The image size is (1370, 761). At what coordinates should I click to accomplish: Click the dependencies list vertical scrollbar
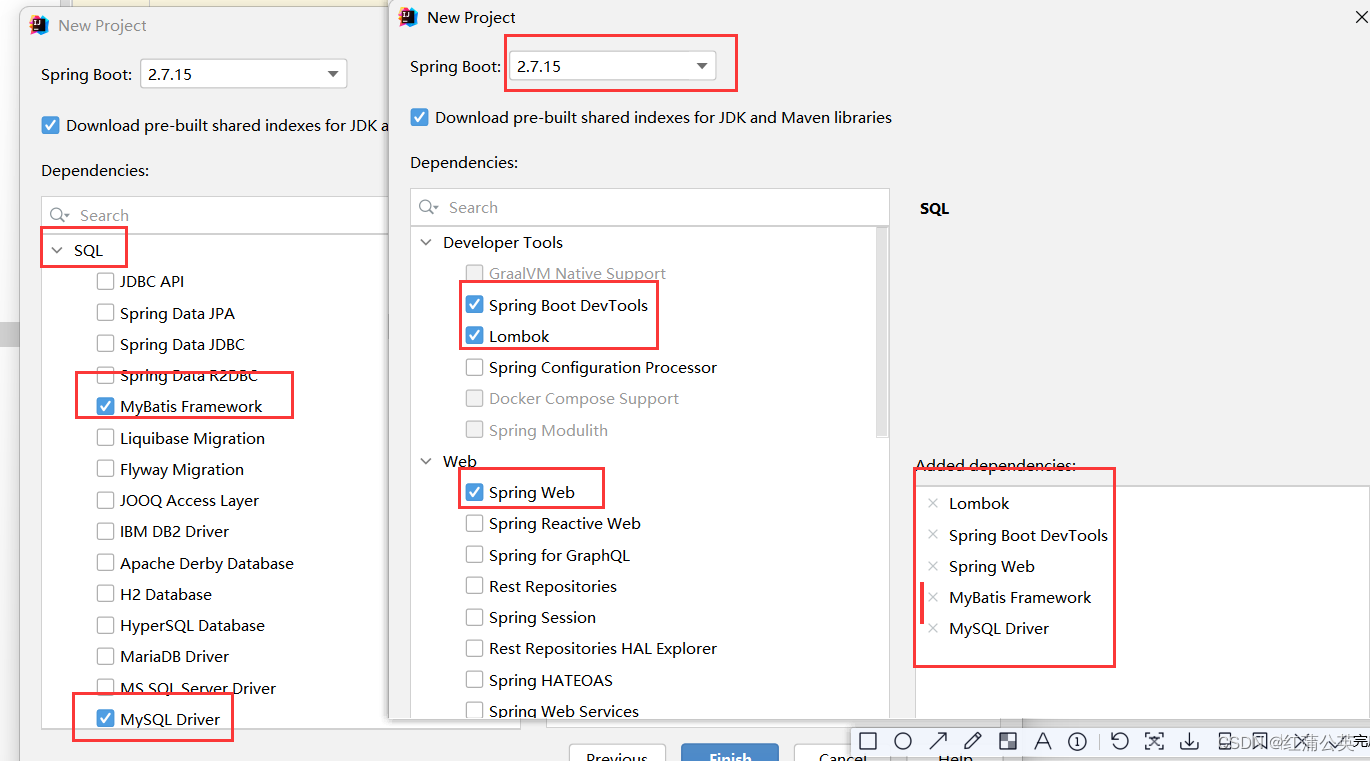882,331
